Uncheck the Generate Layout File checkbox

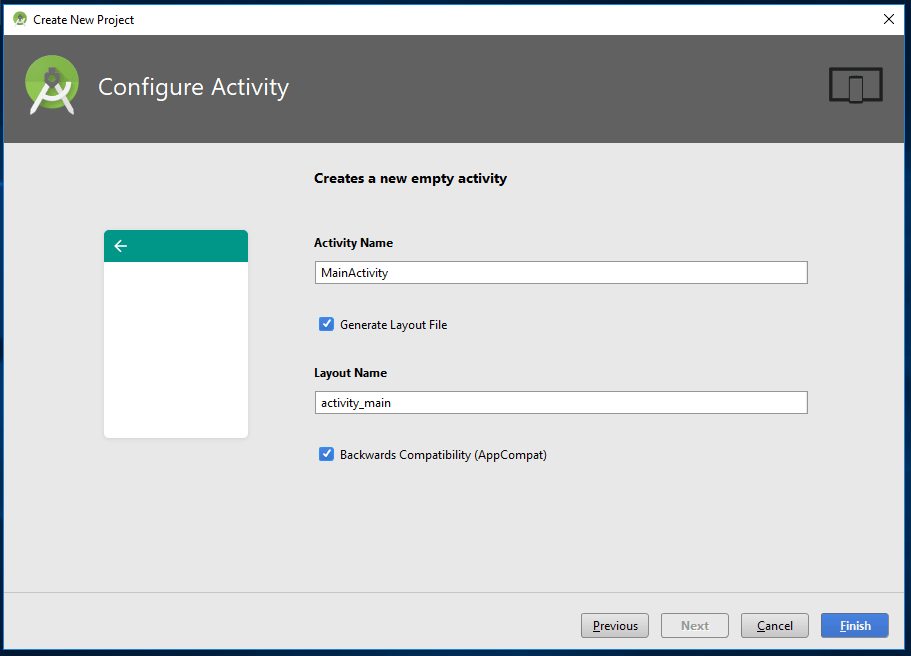click(x=326, y=324)
